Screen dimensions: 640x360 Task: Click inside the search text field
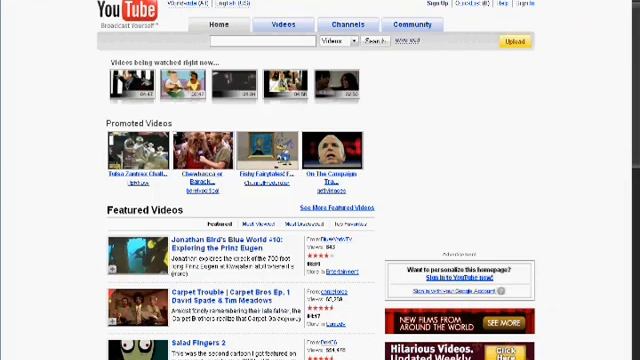pos(263,41)
